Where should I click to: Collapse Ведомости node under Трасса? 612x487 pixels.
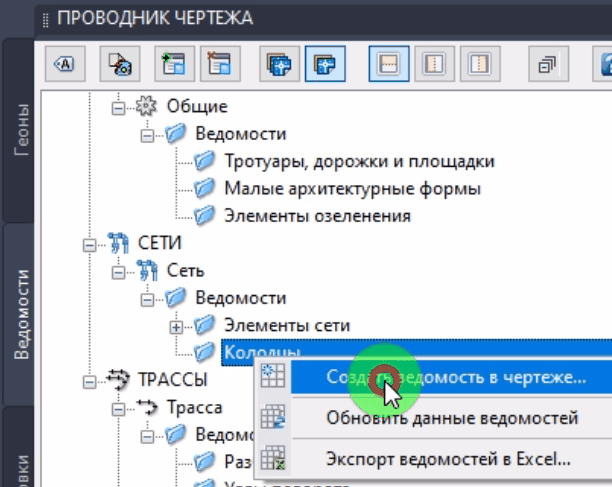147,436
